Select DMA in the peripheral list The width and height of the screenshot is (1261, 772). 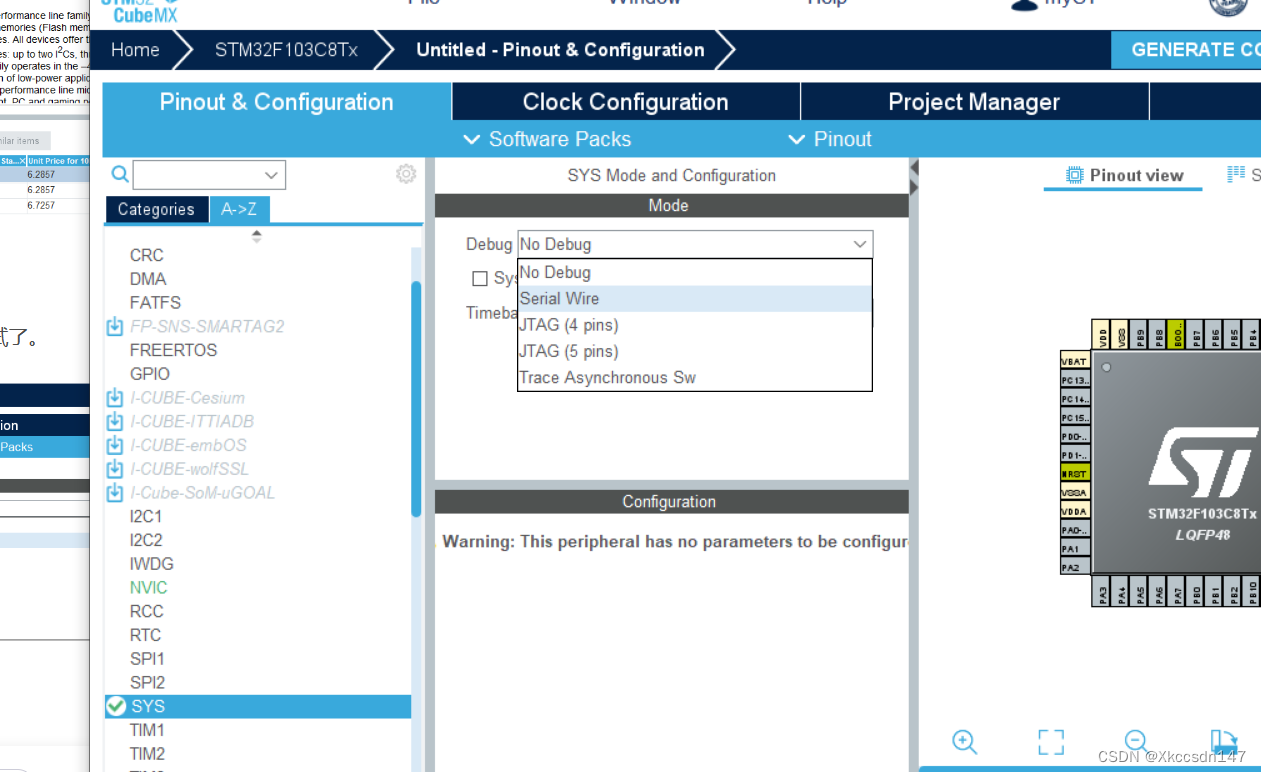click(148, 279)
